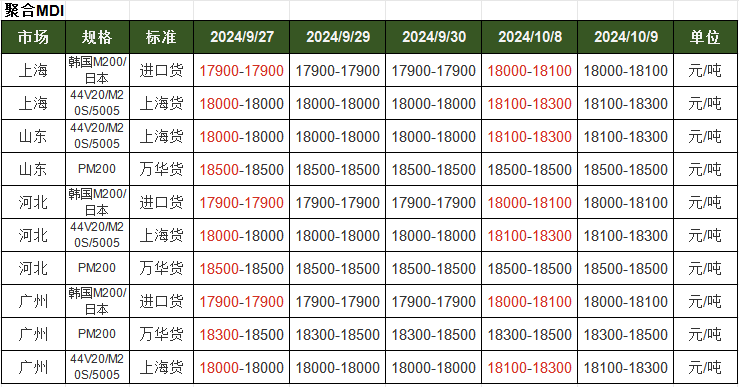The height and width of the screenshot is (387, 739).
Task: Select the 标准 column header
Action: click(x=161, y=37)
